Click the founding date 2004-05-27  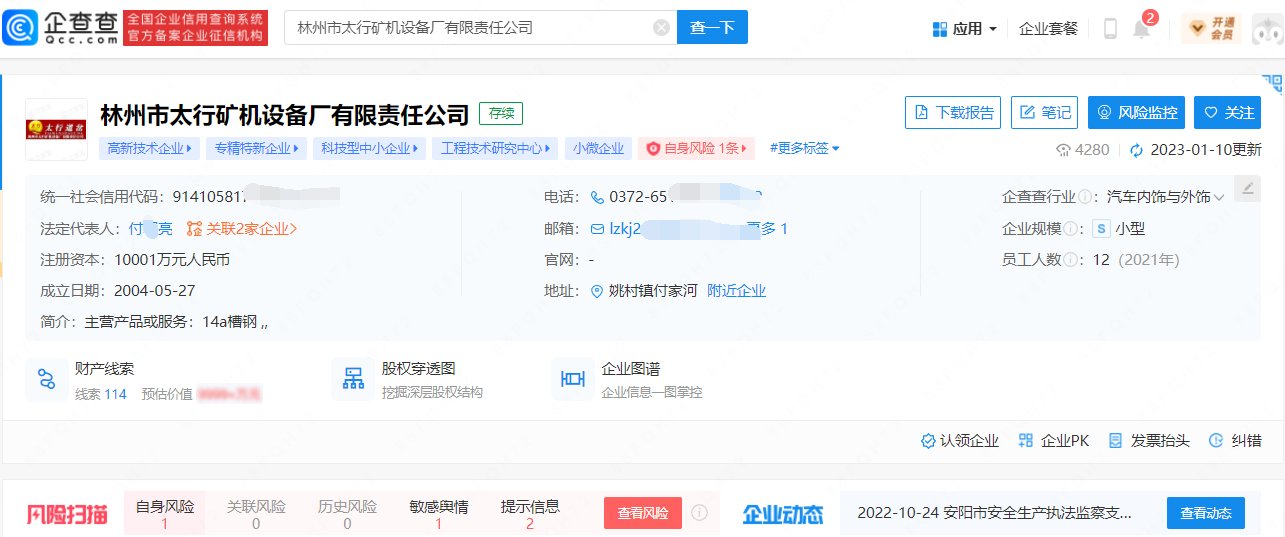154,291
